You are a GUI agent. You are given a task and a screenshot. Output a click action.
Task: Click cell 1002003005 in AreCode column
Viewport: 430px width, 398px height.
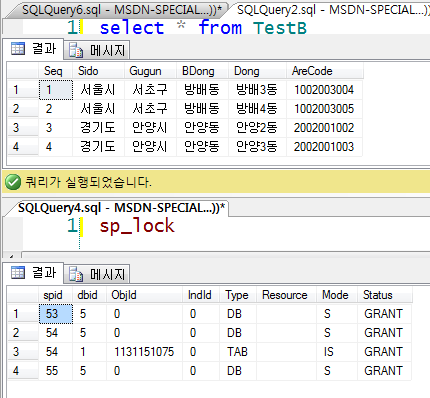coord(324,109)
